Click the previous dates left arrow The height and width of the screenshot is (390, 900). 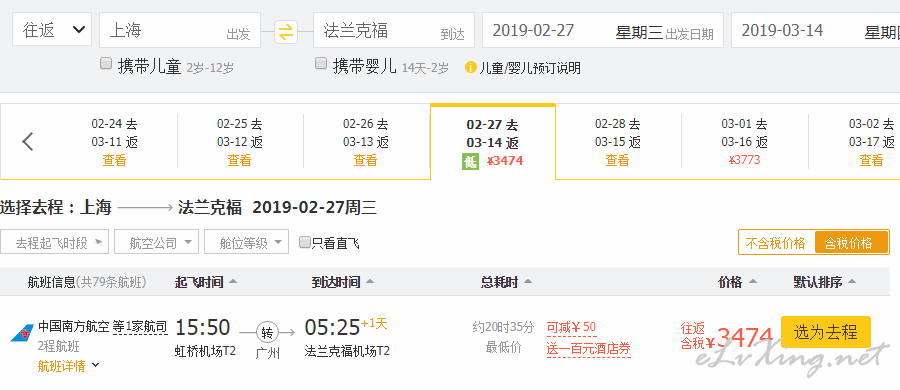coord(28,141)
